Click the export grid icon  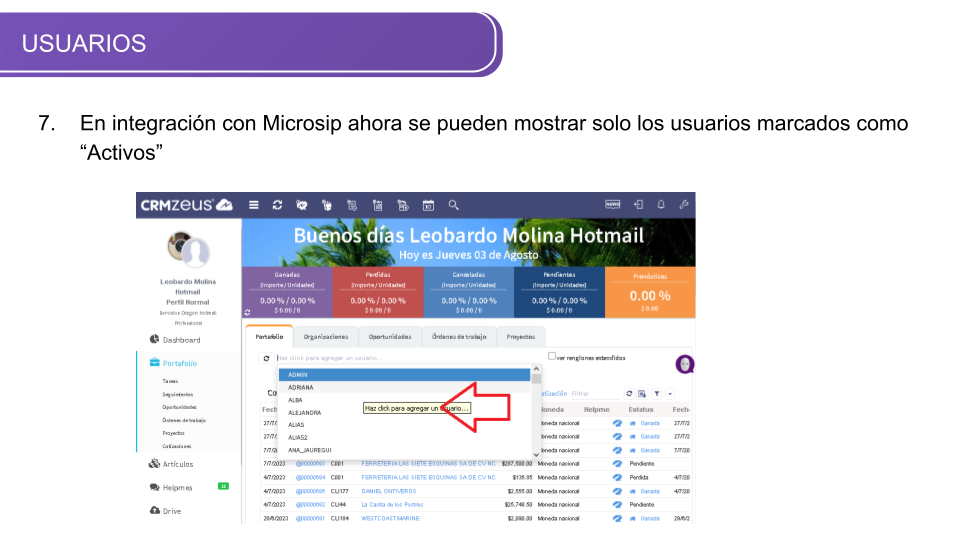[642, 394]
